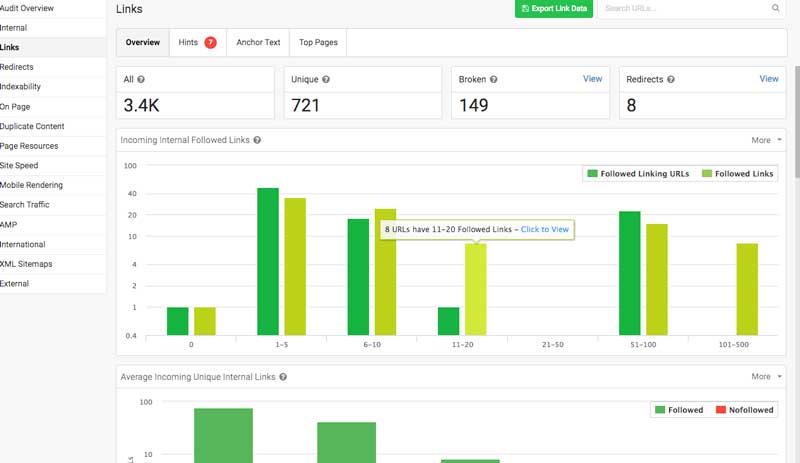The width and height of the screenshot is (800, 463).
Task: Click help icon beside Incoming Internal Followed Links
Action: [258, 141]
